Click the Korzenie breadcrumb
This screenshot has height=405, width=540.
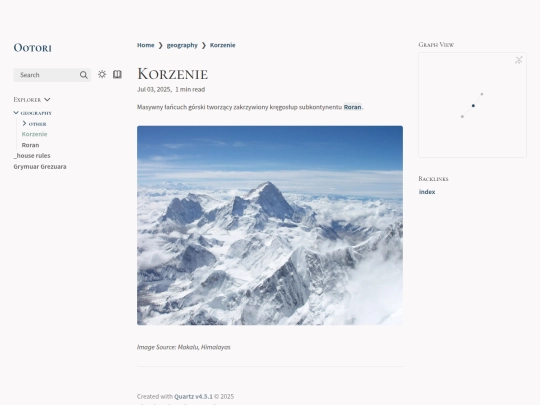222,45
